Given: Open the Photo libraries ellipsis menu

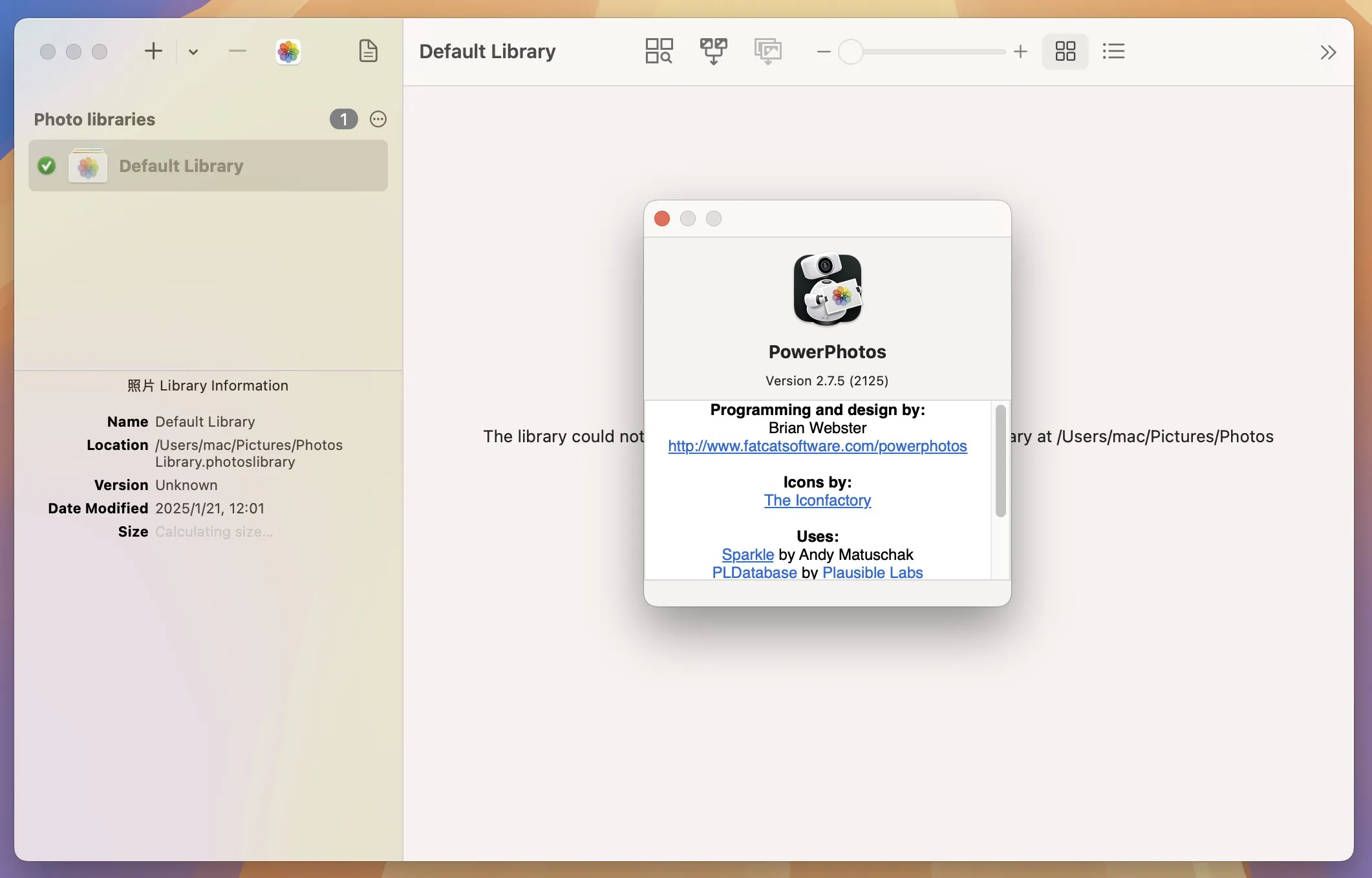Looking at the screenshot, I should click(378, 119).
